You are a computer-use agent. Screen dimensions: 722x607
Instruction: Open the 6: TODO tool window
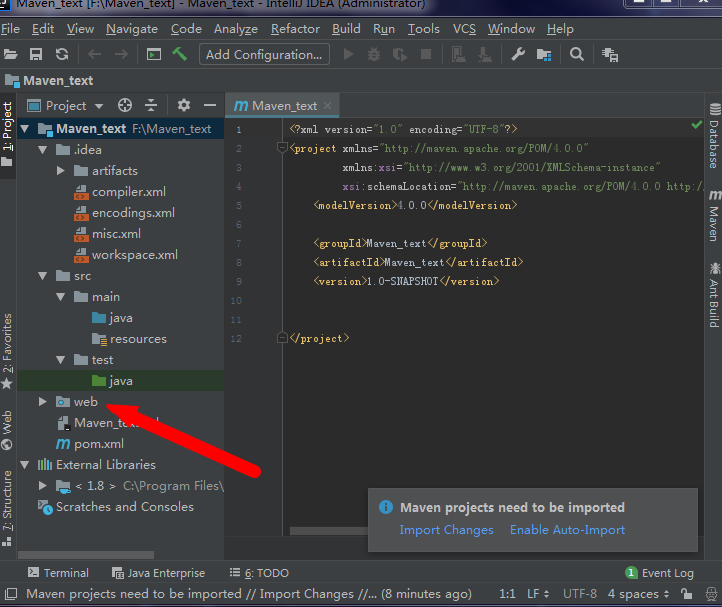(x=259, y=573)
